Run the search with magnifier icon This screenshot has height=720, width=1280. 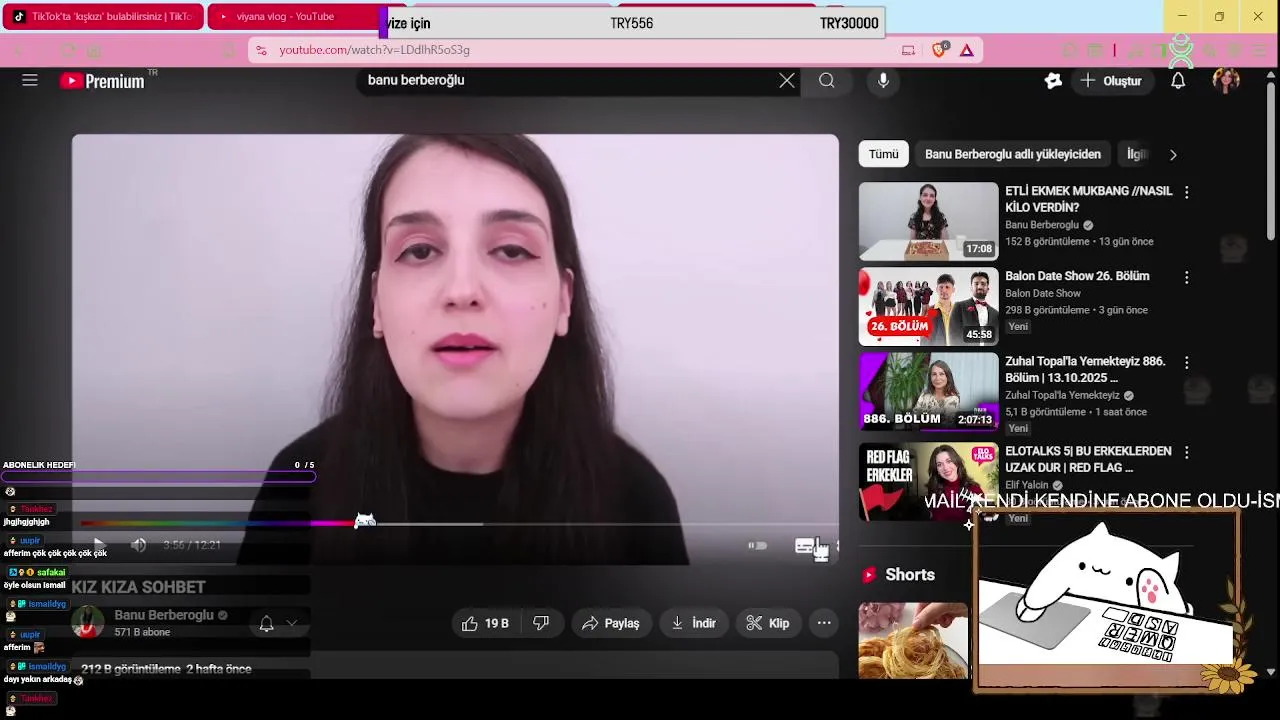click(x=826, y=80)
